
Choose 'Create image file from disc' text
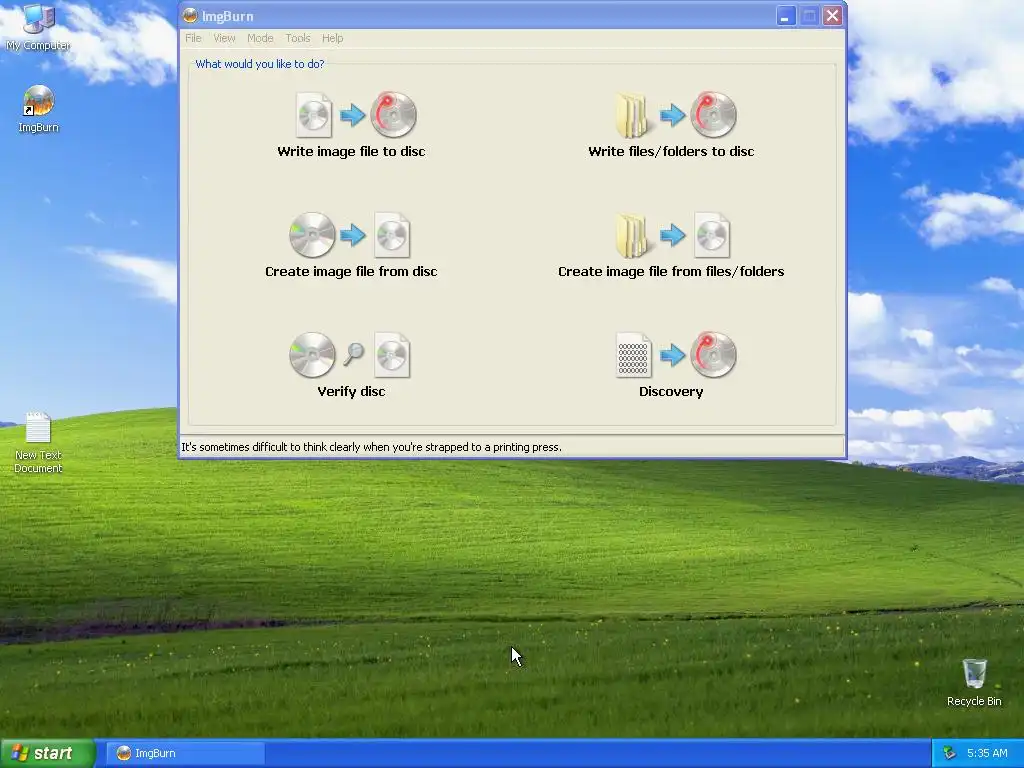351,272
